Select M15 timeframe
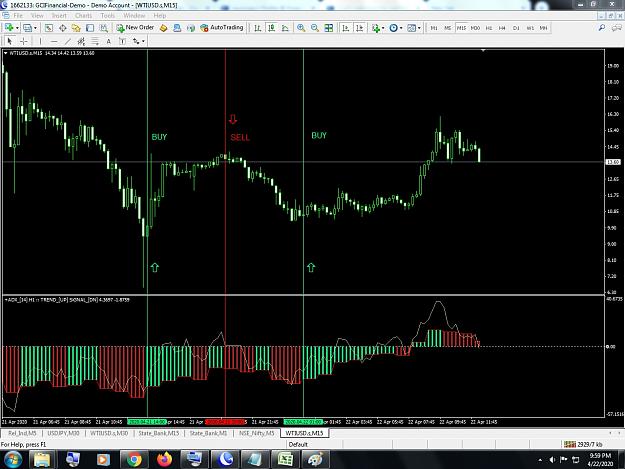The image size is (625, 469). tap(461, 28)
